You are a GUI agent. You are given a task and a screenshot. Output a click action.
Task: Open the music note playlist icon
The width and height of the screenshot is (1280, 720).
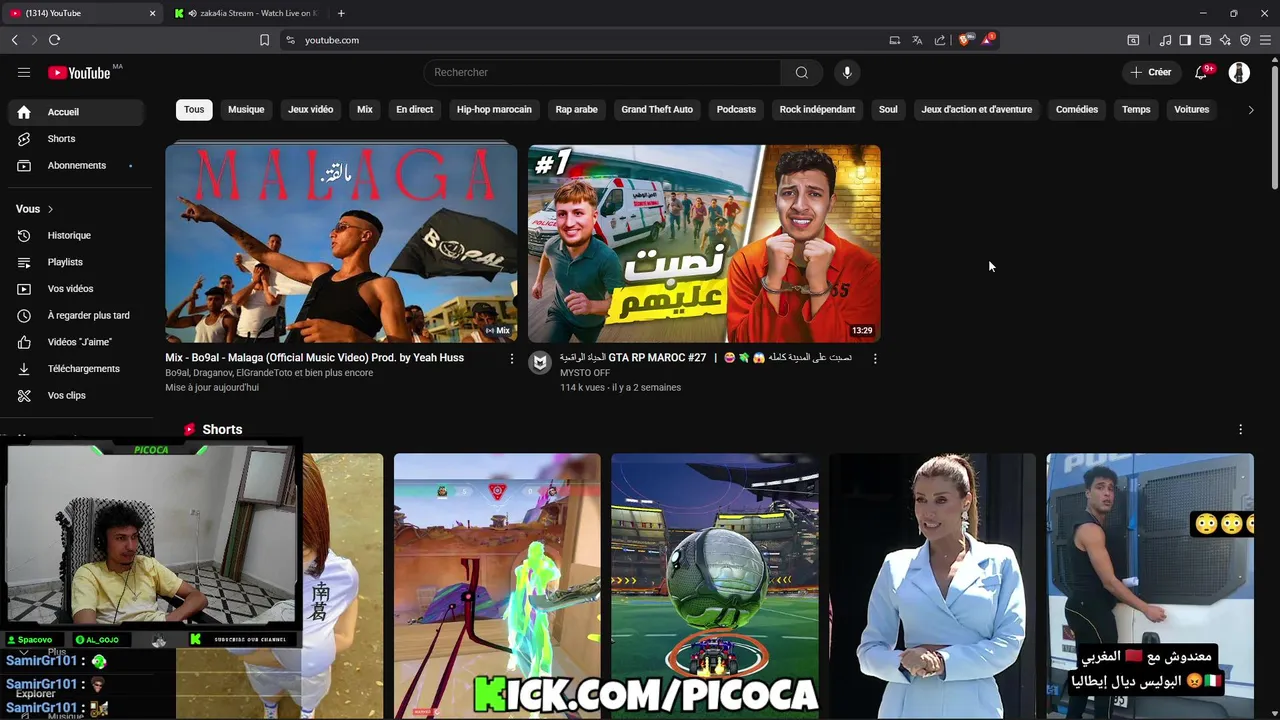click(1165, 40)
